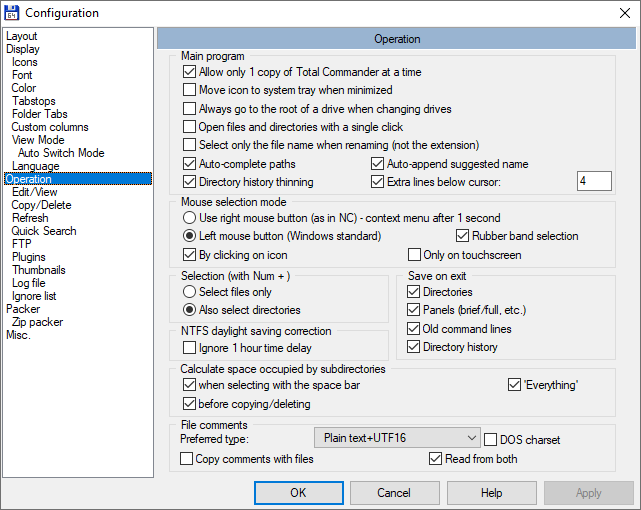This screenshot has width=641, height=510.
Task: Select Quick Search in the tree
Action: pos(44,231)
